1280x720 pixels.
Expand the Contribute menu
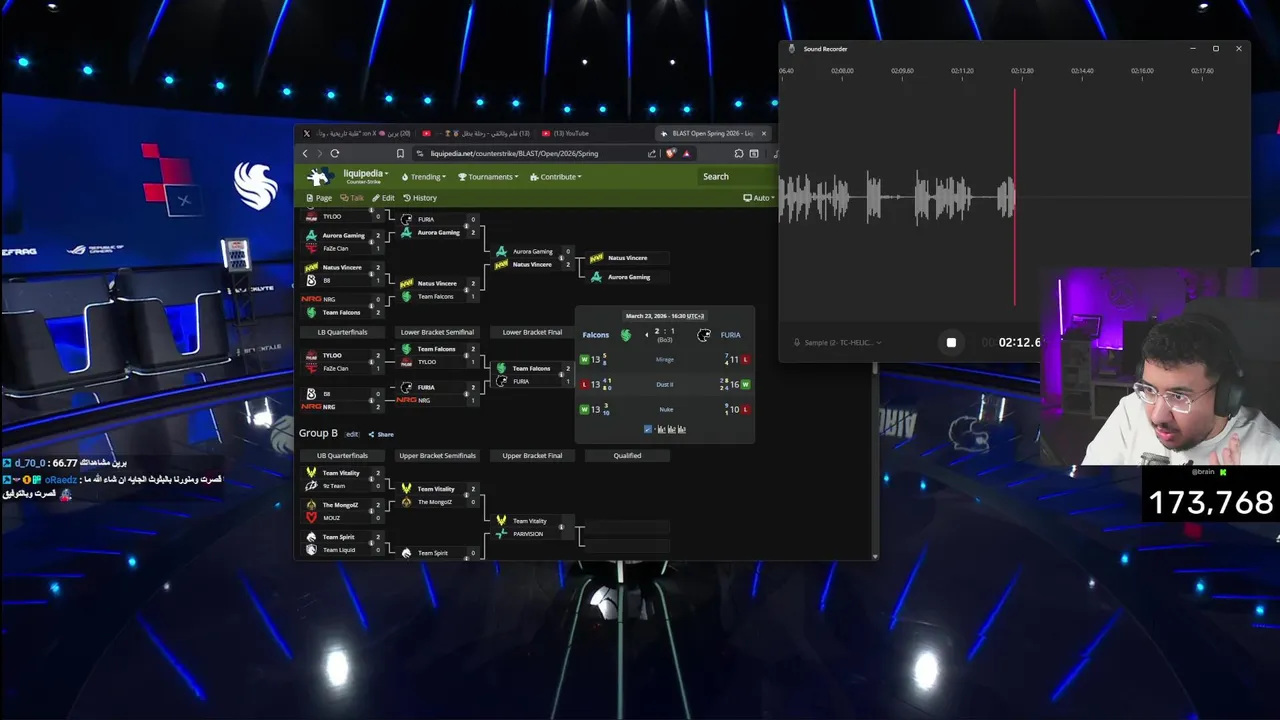[x=555, y=177]
